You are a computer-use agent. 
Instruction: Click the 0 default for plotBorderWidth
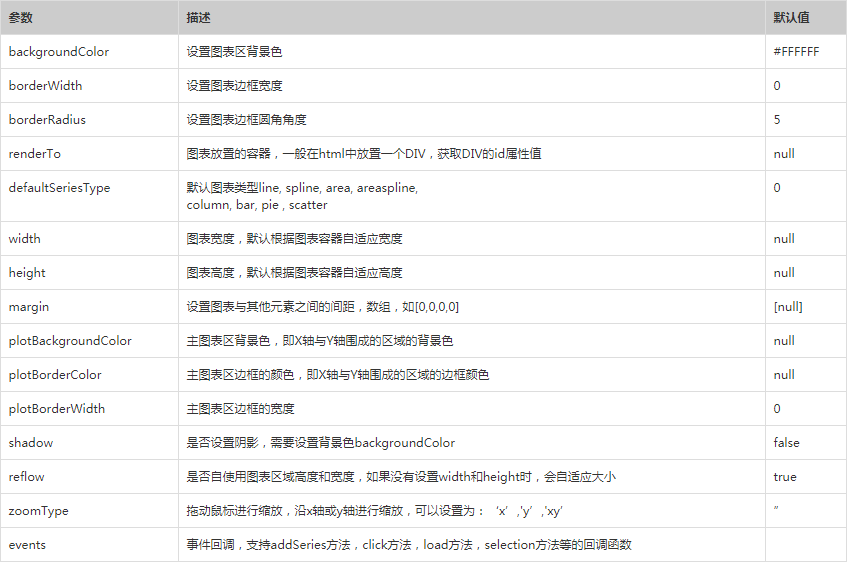tap(777, 409)
